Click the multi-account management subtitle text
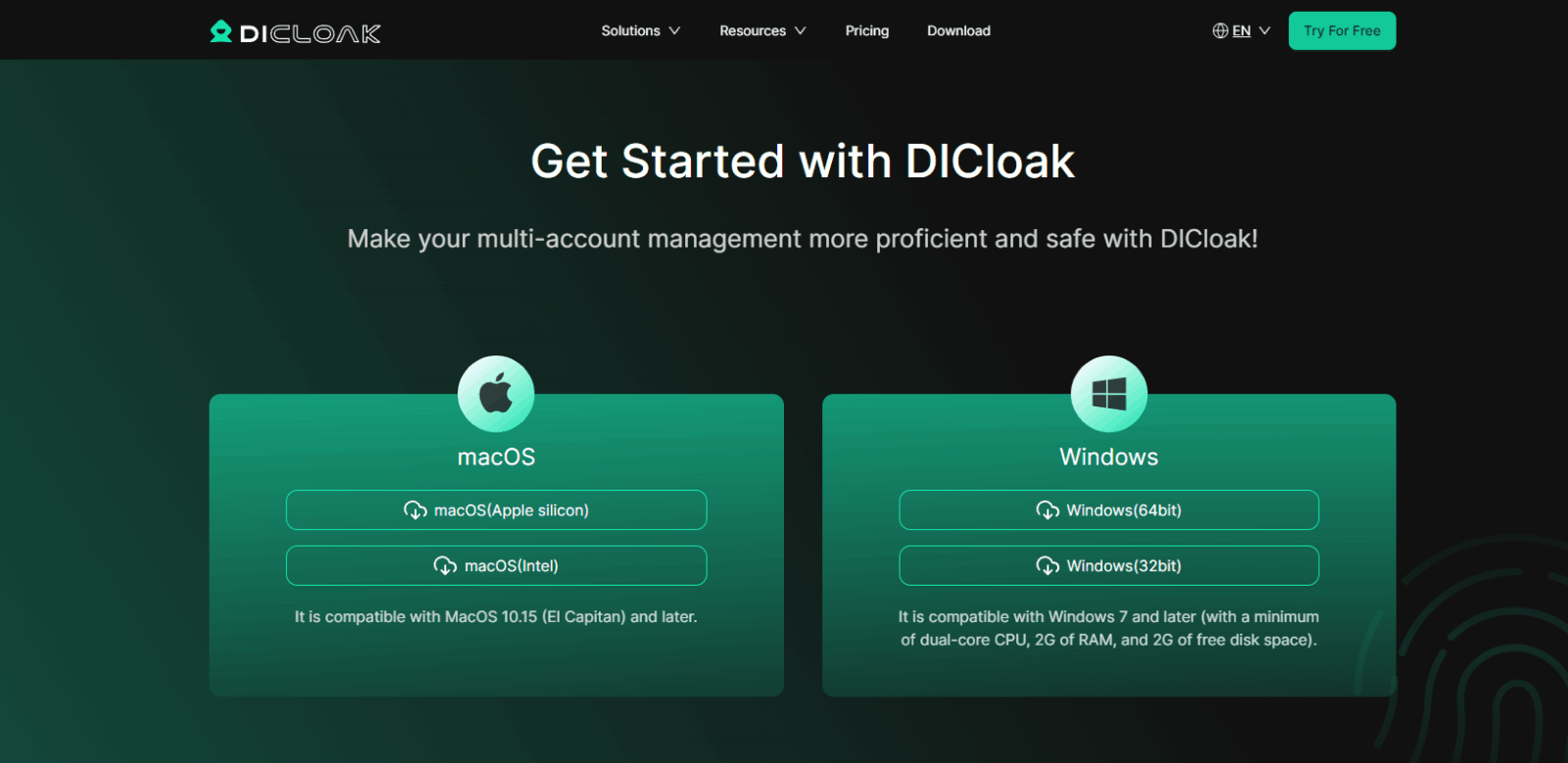 click(x=803, y=239)
